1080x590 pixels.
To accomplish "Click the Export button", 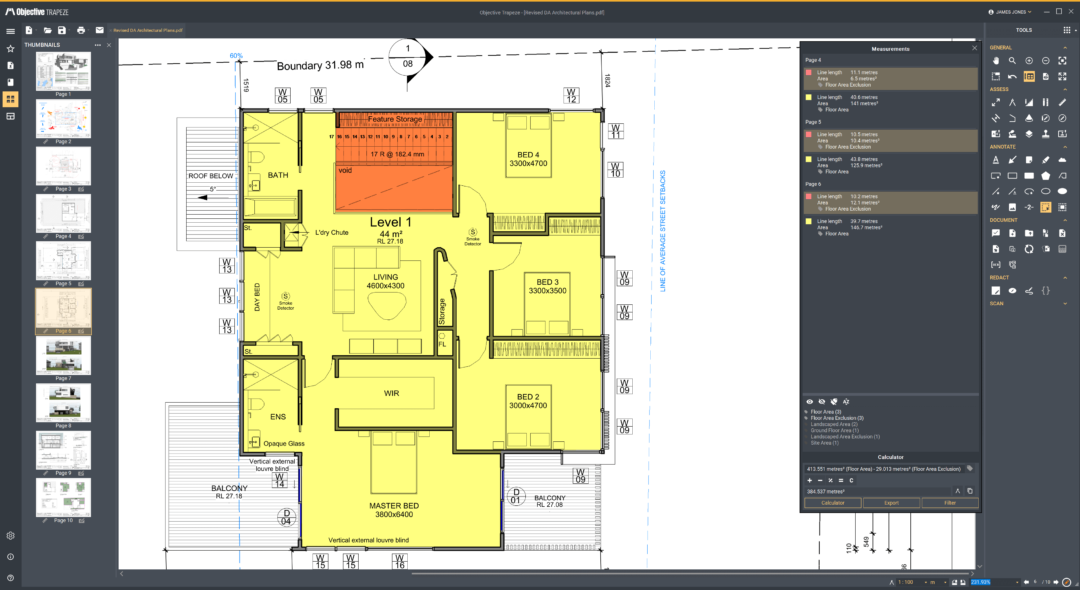I will pos(891,503).
